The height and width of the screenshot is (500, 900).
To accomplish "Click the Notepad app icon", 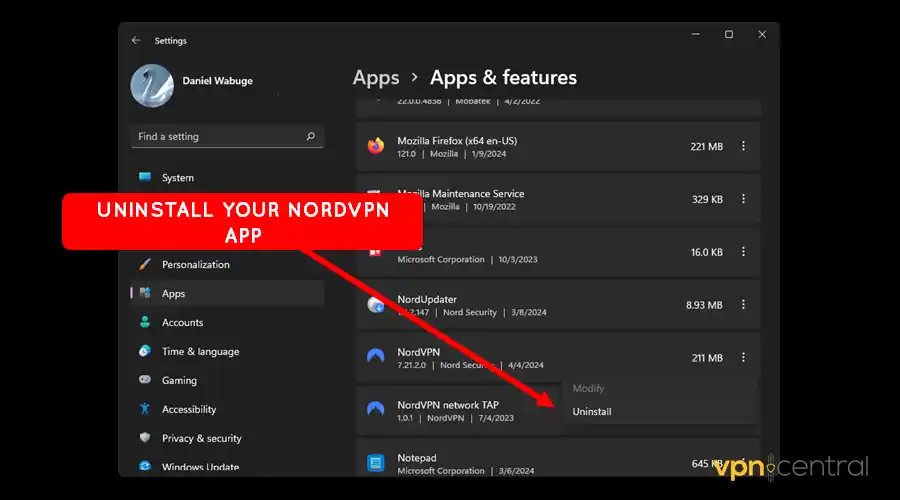I will [x=375, y=463].
